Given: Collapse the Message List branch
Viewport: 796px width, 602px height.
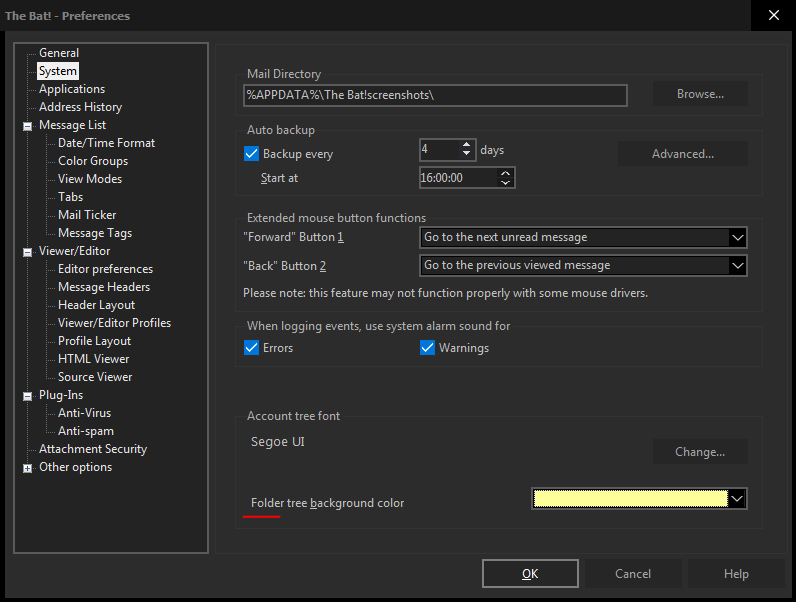Looking at the screenshot, I should click(27, 126).
